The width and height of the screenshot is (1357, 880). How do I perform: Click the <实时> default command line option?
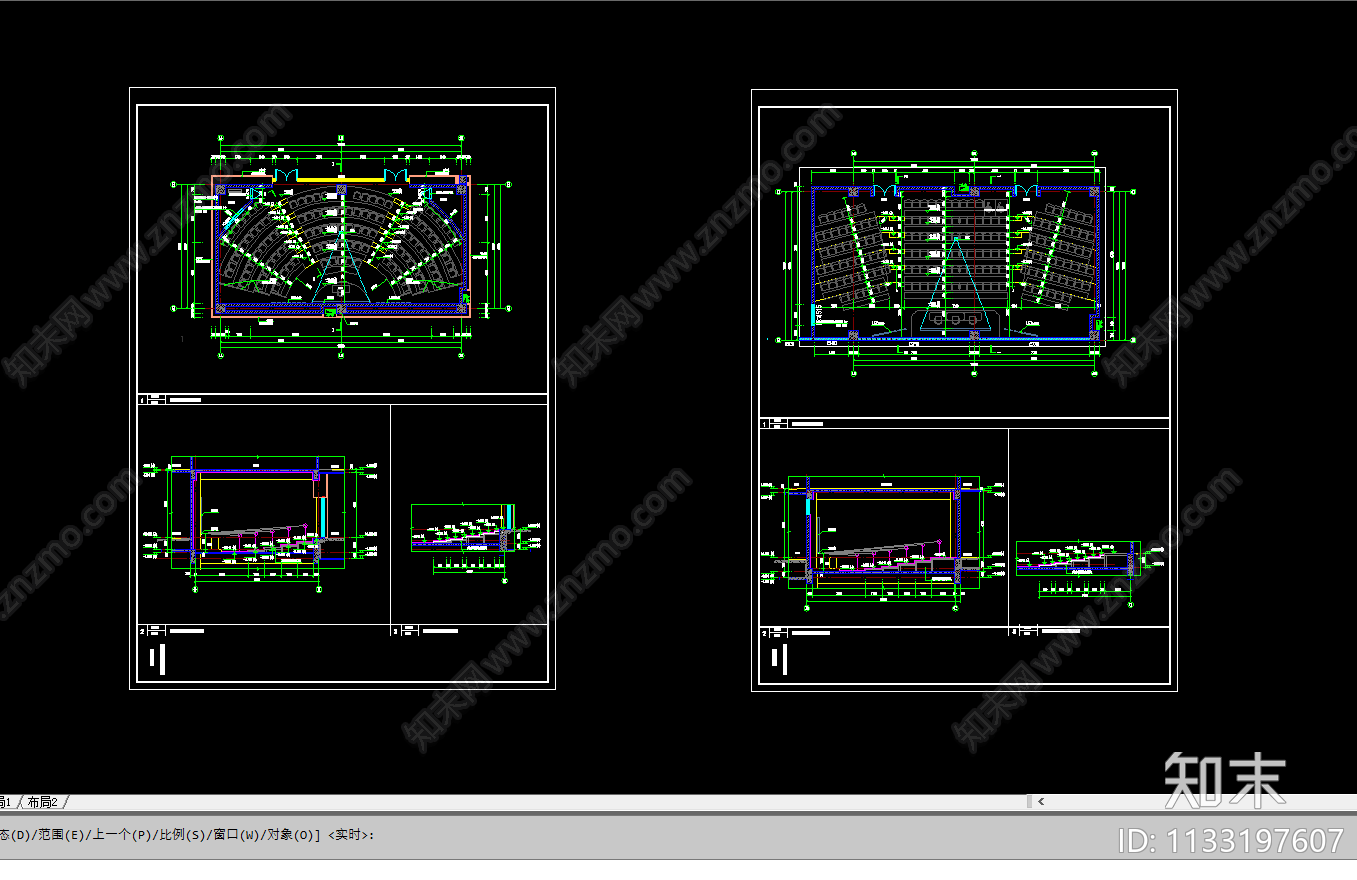click(x=349, y=834)
